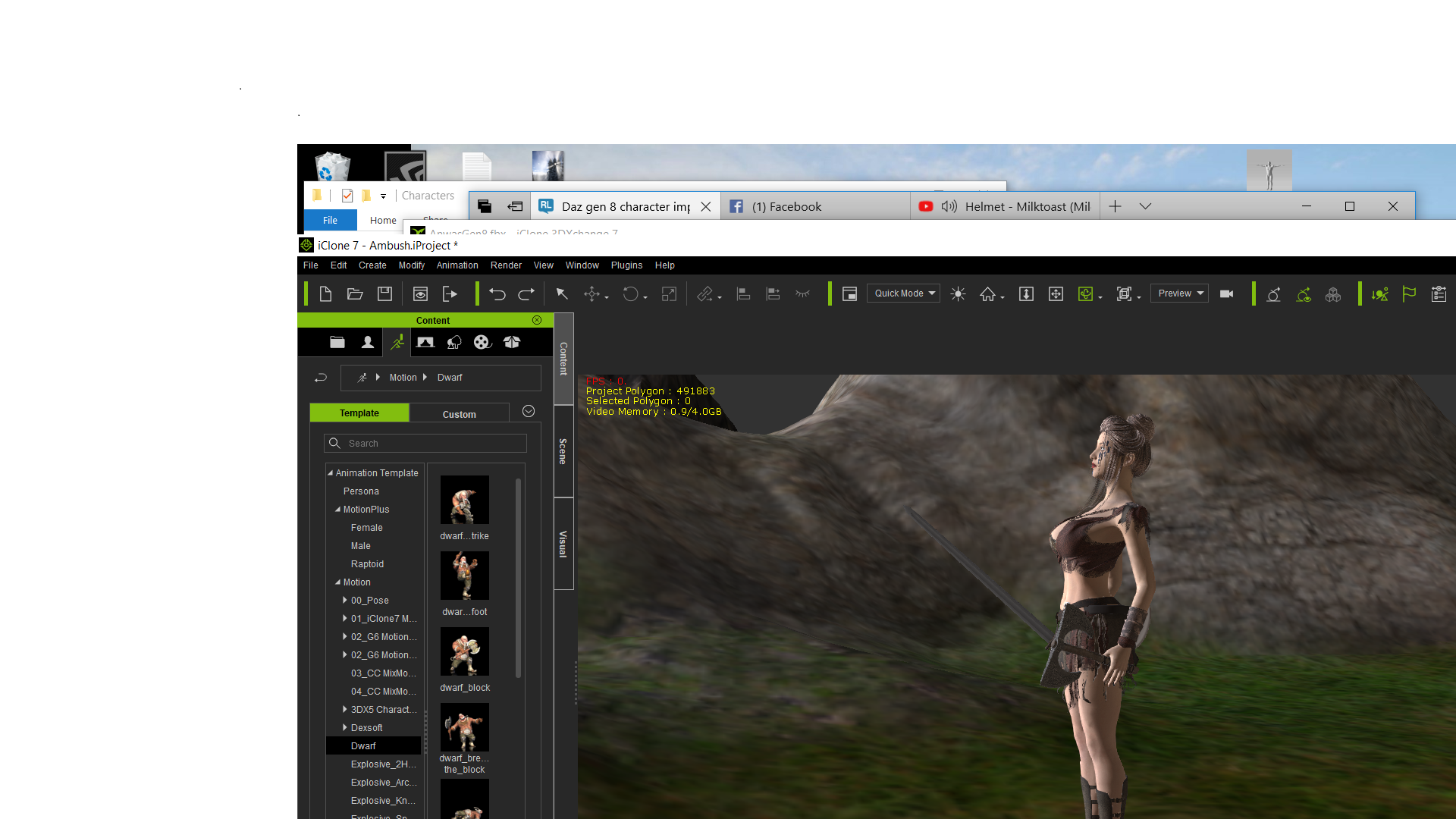Open the Plugins menu

point(626,265)
